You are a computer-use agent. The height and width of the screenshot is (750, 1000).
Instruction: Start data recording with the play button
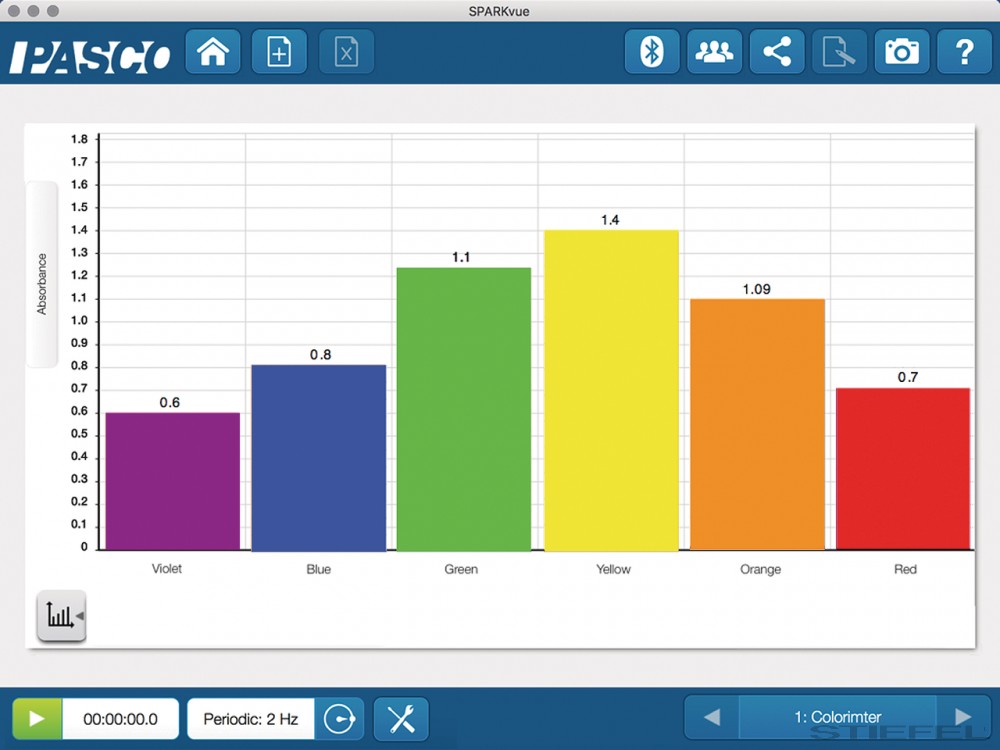point(37,718)
